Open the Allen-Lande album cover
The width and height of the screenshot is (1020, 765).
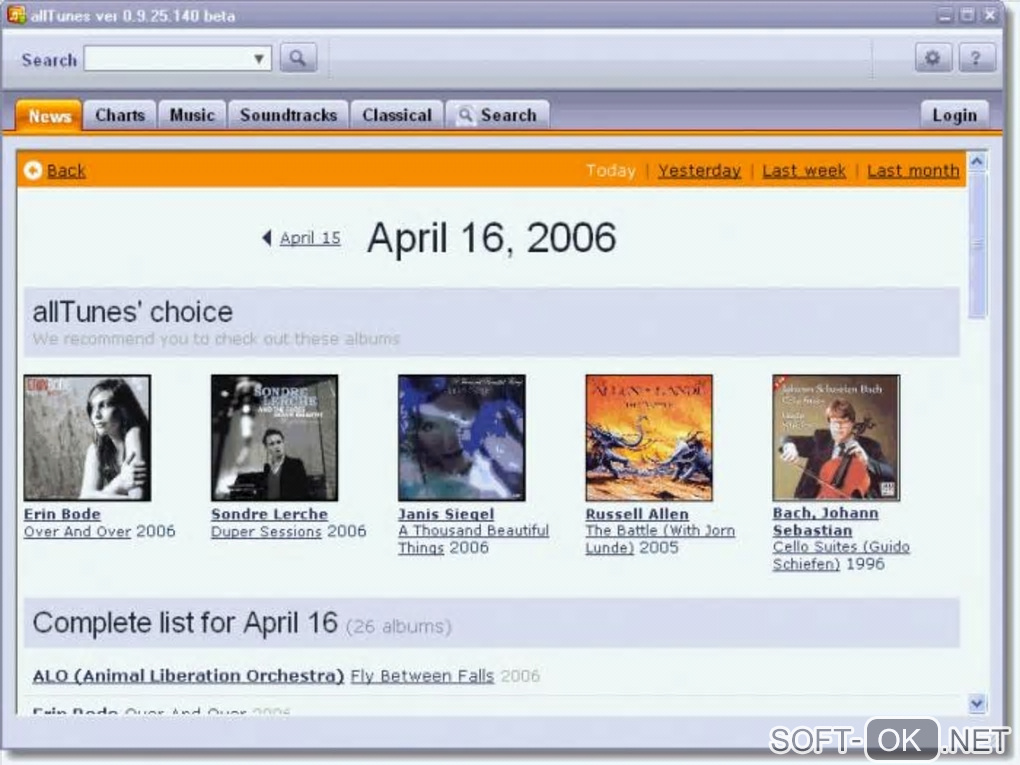[649, 438]
